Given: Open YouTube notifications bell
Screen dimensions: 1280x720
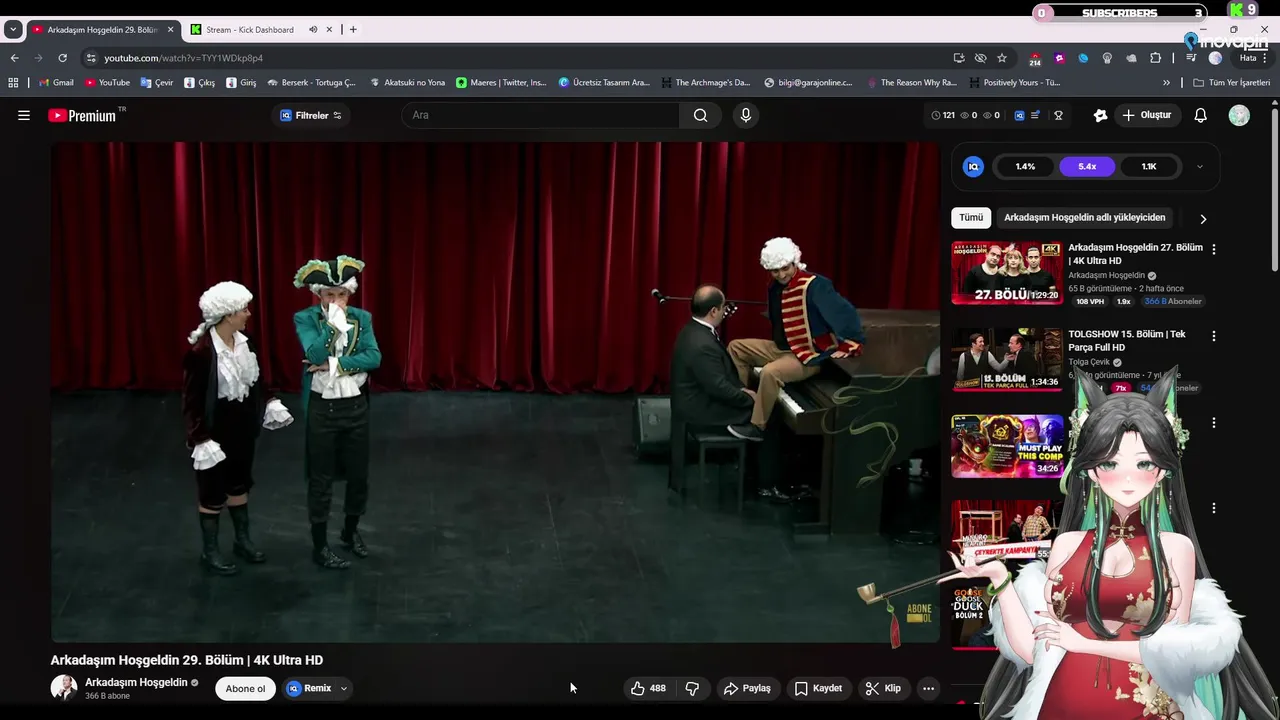Looking at the screenshot, I should pos(1201,115).
